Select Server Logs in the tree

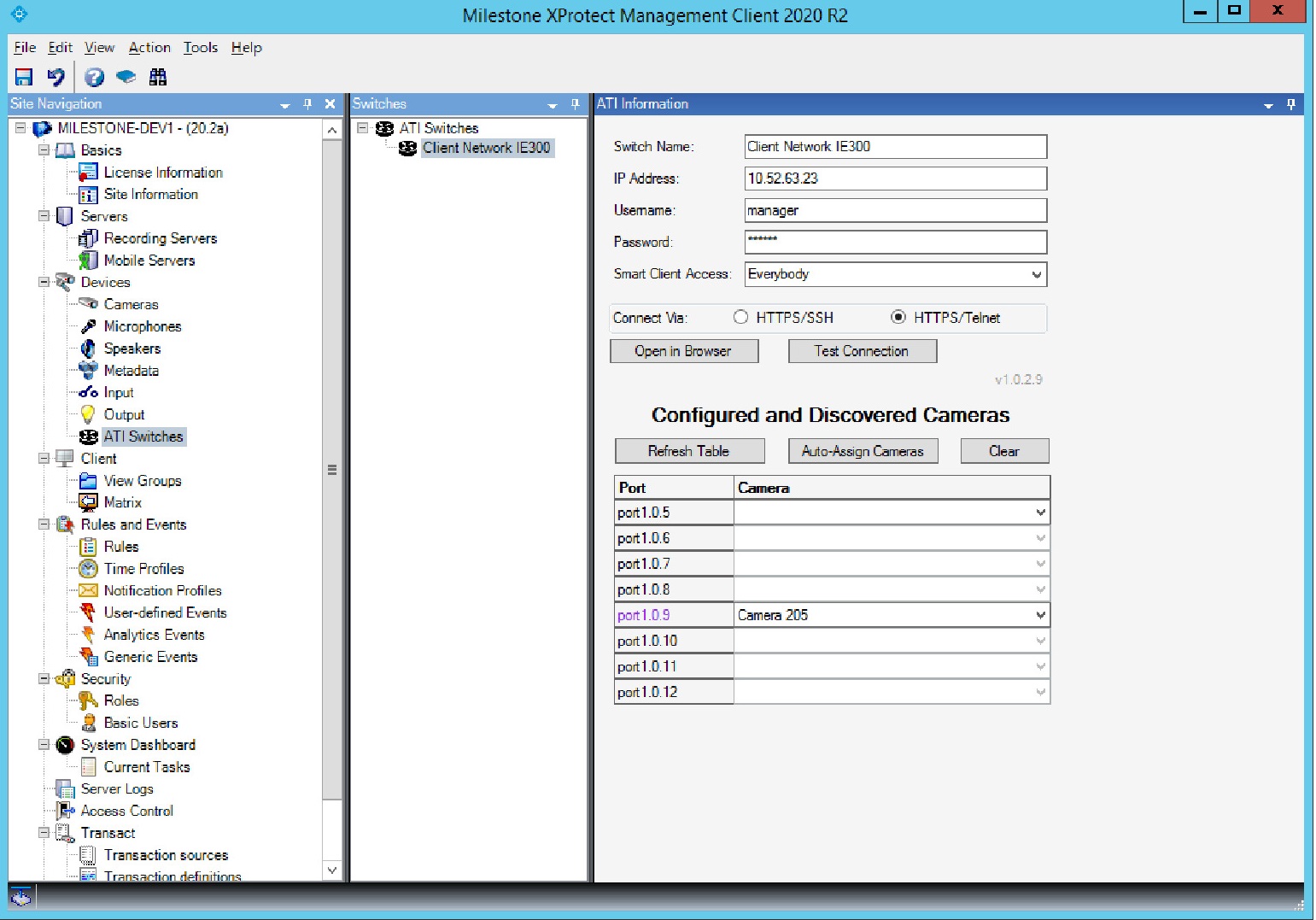pyautogui.click(x=117, y=789)
